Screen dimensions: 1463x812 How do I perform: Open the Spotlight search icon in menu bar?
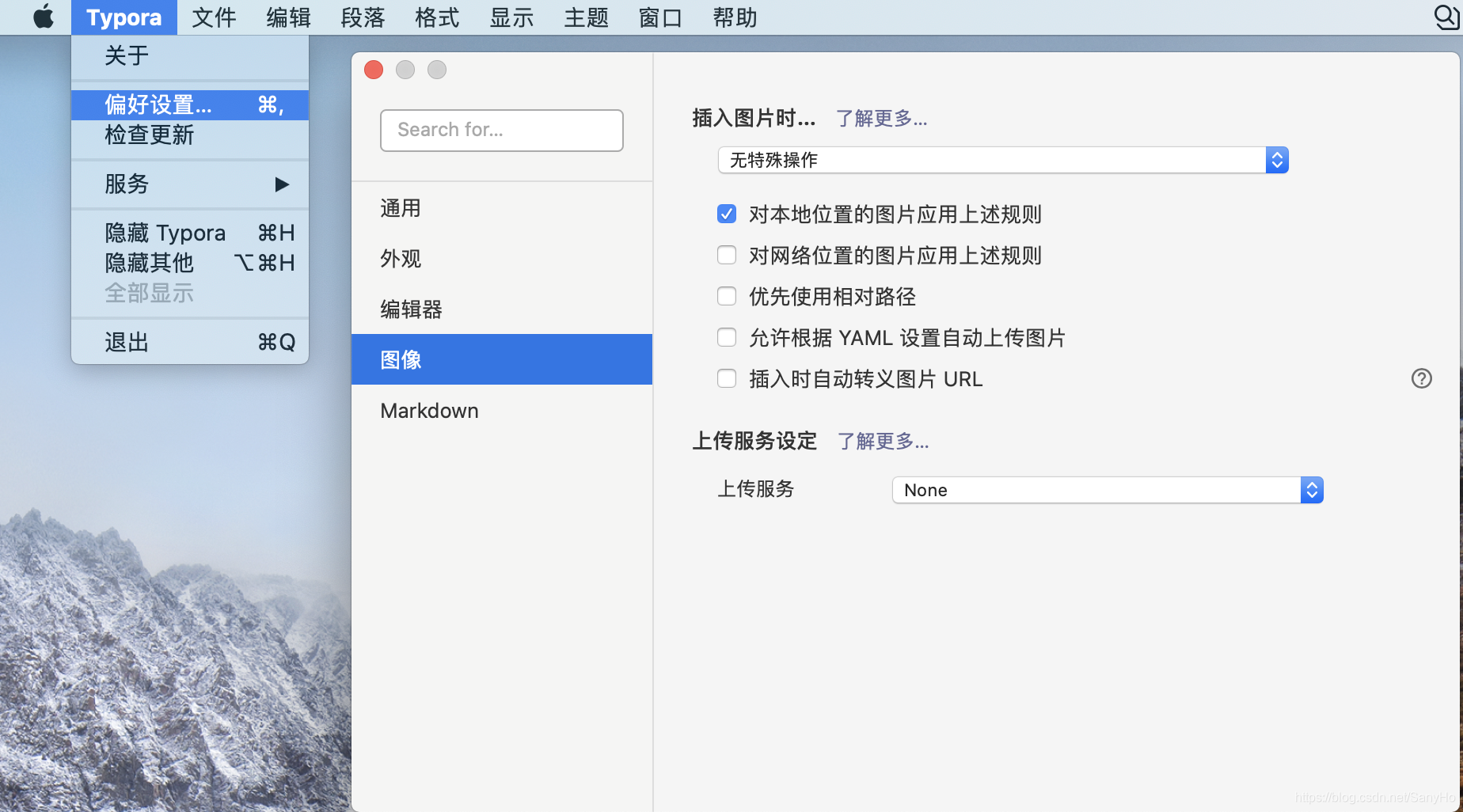tap(1446, 17)
